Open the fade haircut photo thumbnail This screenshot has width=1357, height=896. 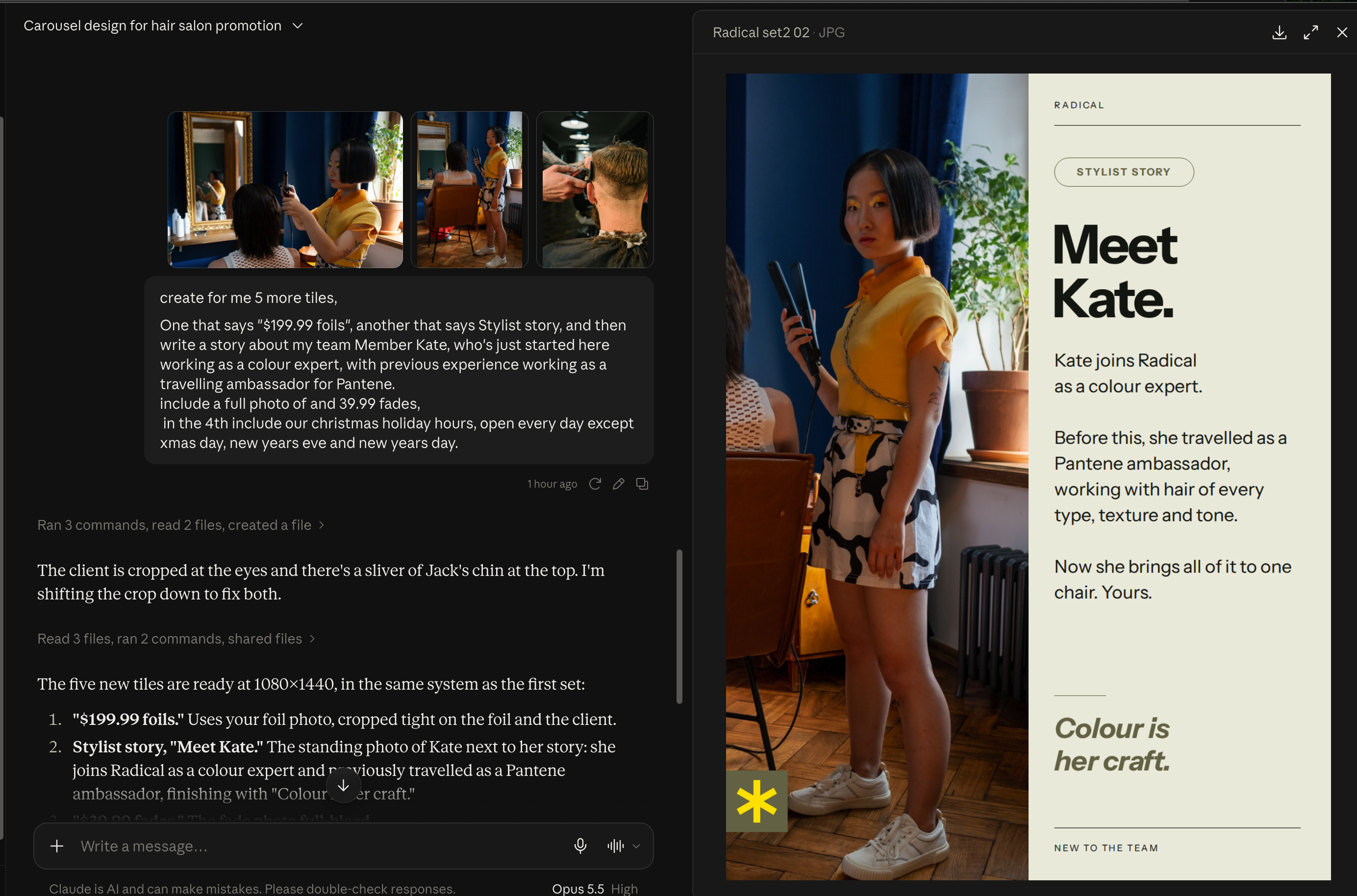point(595,189)
